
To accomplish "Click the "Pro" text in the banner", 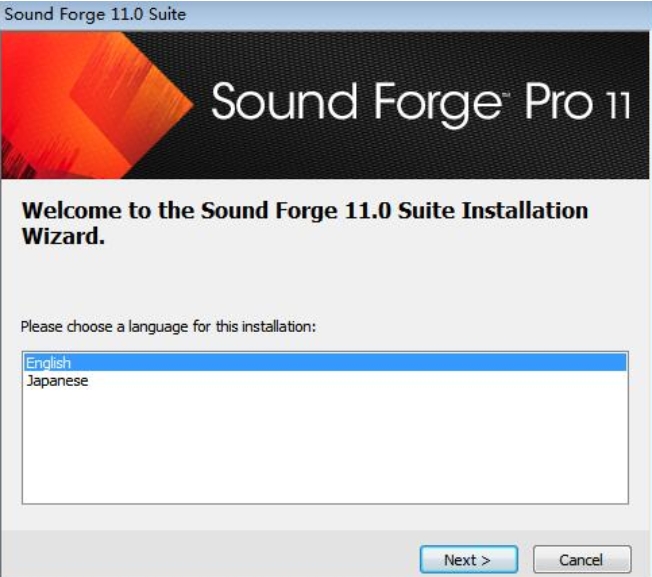I will pyautogui.click(x=558, y=101).
